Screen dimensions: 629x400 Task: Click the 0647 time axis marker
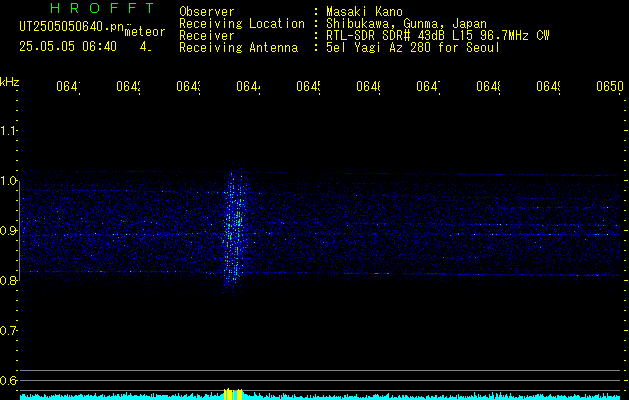pos(428,87)
